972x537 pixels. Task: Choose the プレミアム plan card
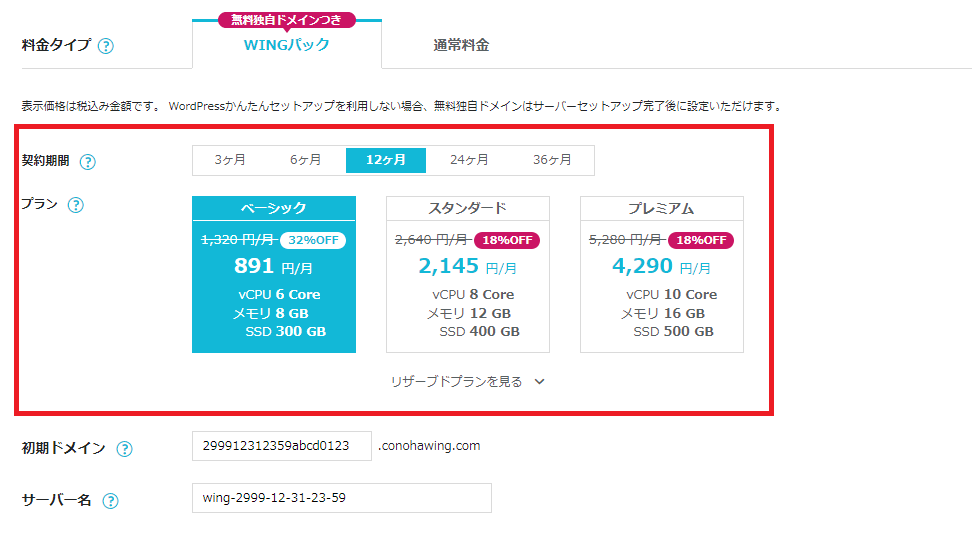click(x=662, y=275)
